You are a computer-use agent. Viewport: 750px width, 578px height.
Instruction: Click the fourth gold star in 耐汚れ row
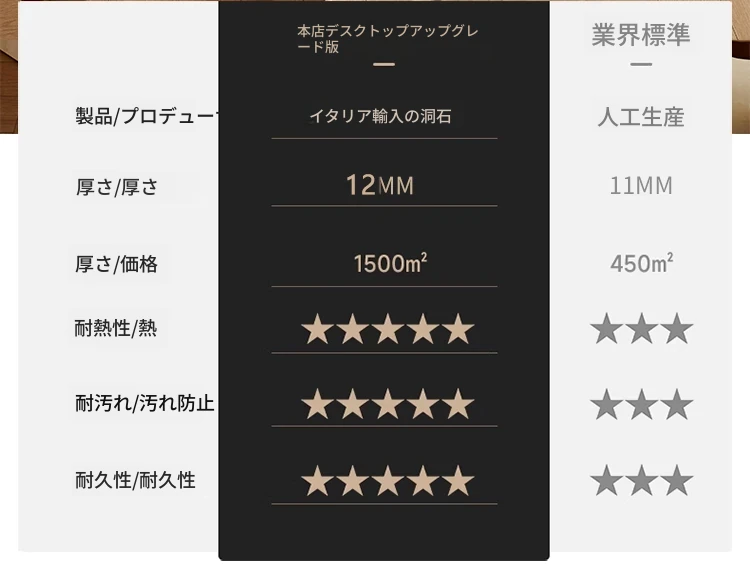[423, 404]
